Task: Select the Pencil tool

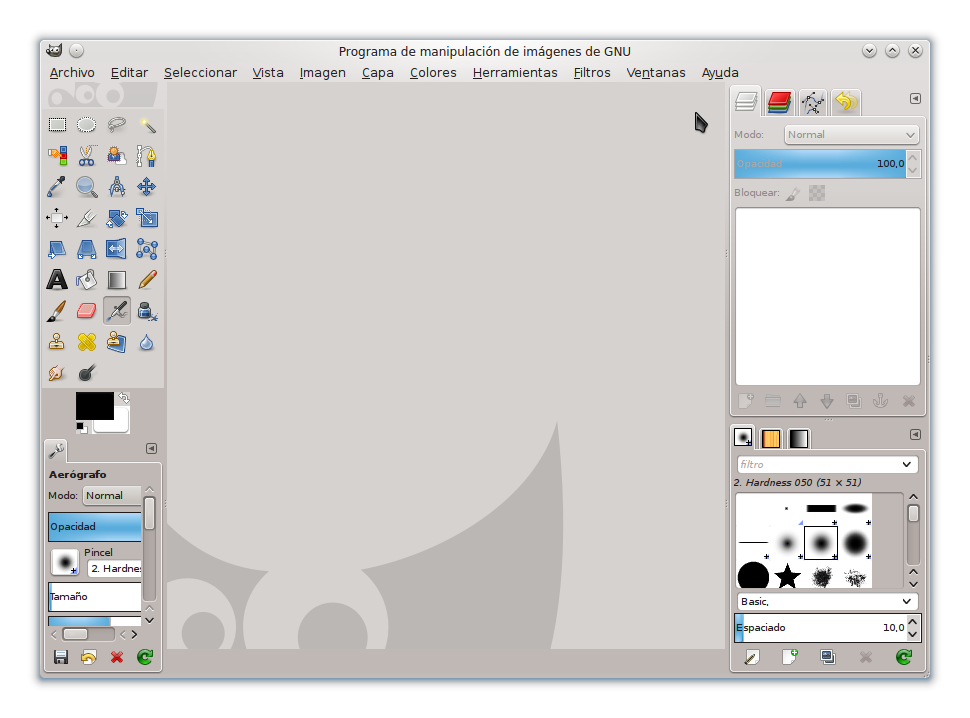Action: point(147,280)
